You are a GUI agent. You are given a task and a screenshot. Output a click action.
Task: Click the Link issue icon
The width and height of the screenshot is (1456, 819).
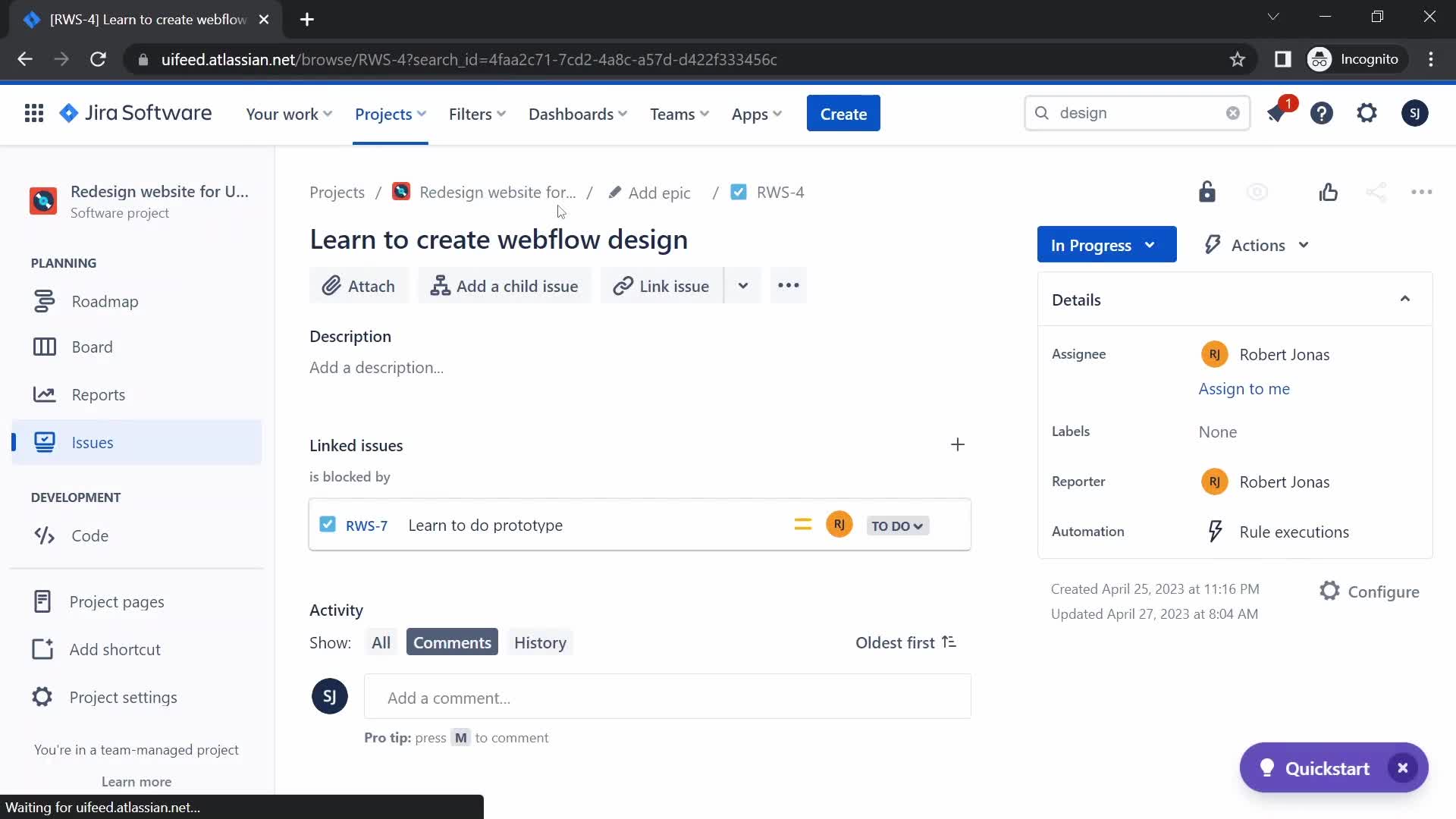pos(621,285)
